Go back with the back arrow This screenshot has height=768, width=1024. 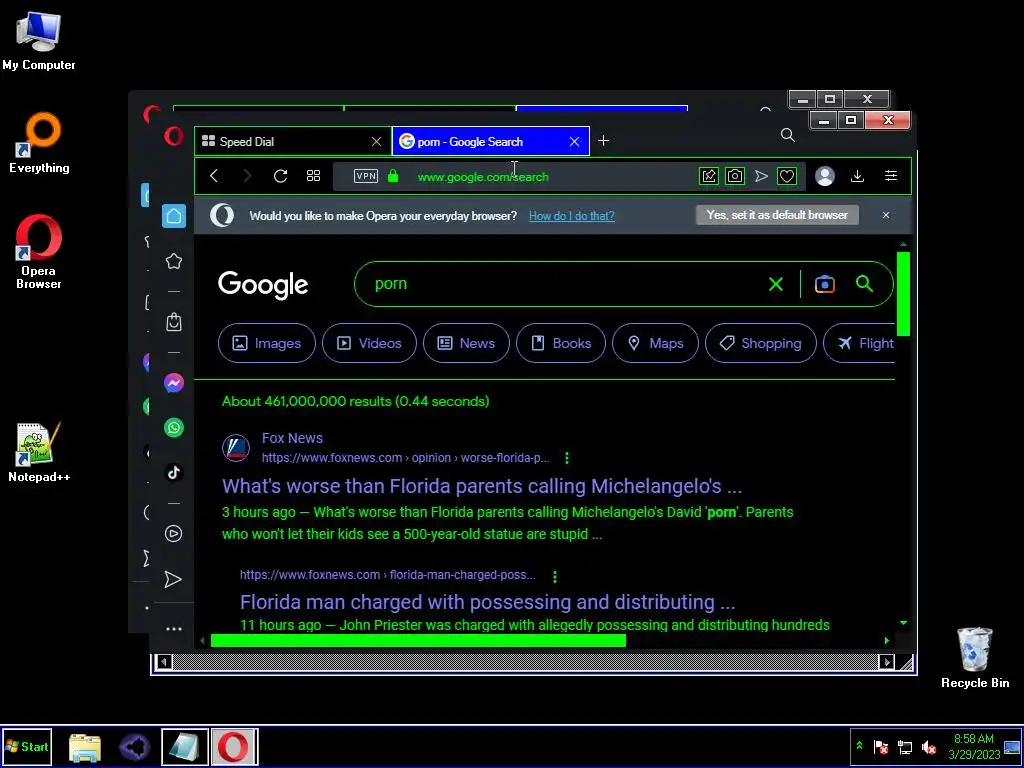click(x=214, y=176)
